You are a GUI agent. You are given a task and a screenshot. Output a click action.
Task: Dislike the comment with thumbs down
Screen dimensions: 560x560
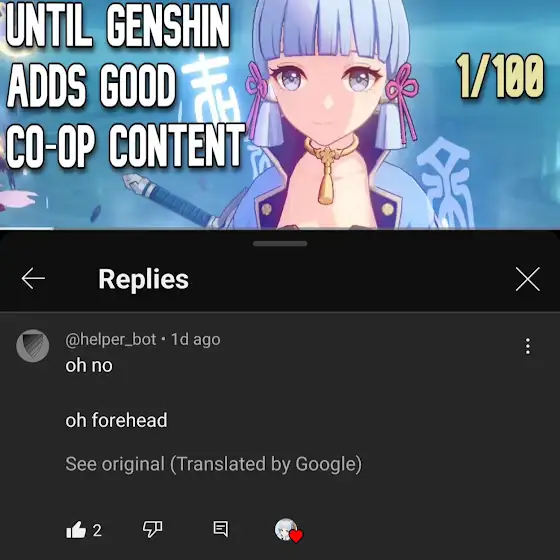tap(152, 529)
